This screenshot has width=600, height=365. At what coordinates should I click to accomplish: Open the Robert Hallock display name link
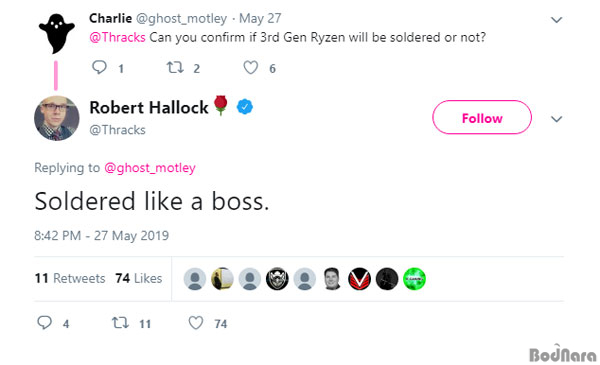[149, 108]
